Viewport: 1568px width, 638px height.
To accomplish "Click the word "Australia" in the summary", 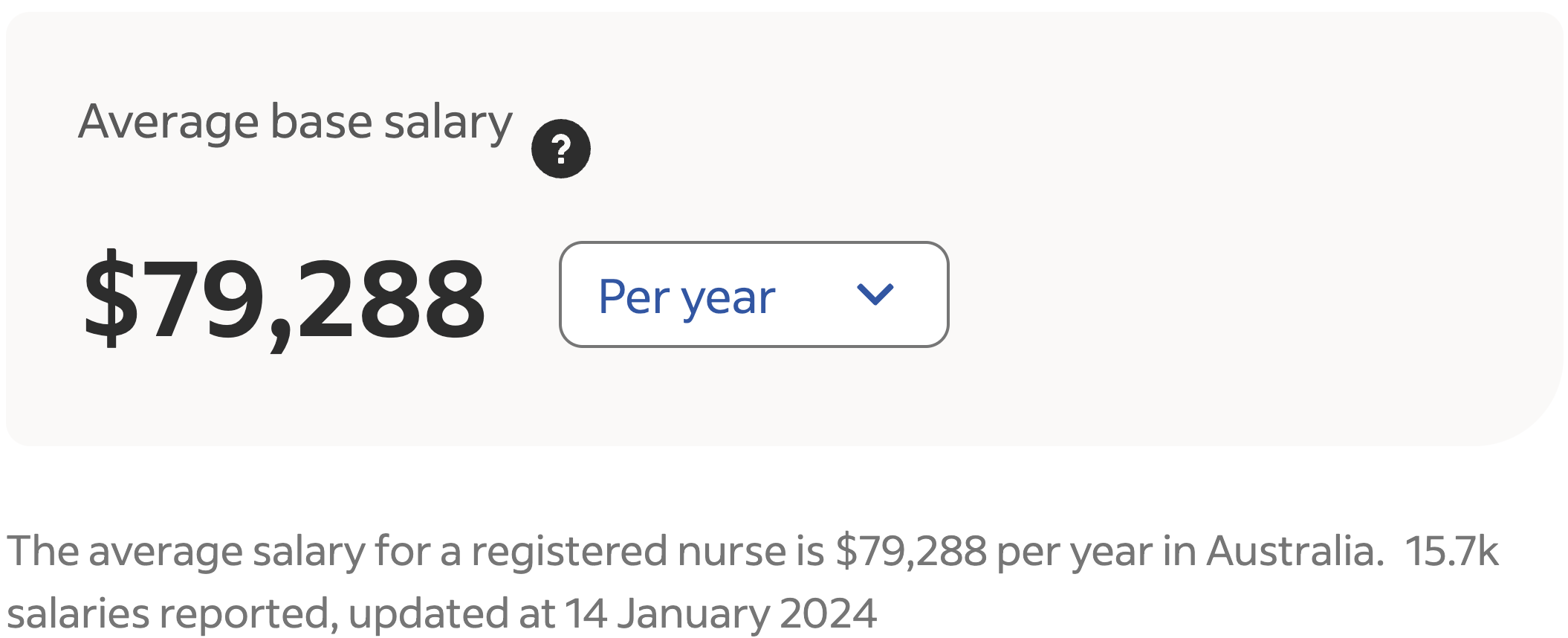I will [1294, 552].
